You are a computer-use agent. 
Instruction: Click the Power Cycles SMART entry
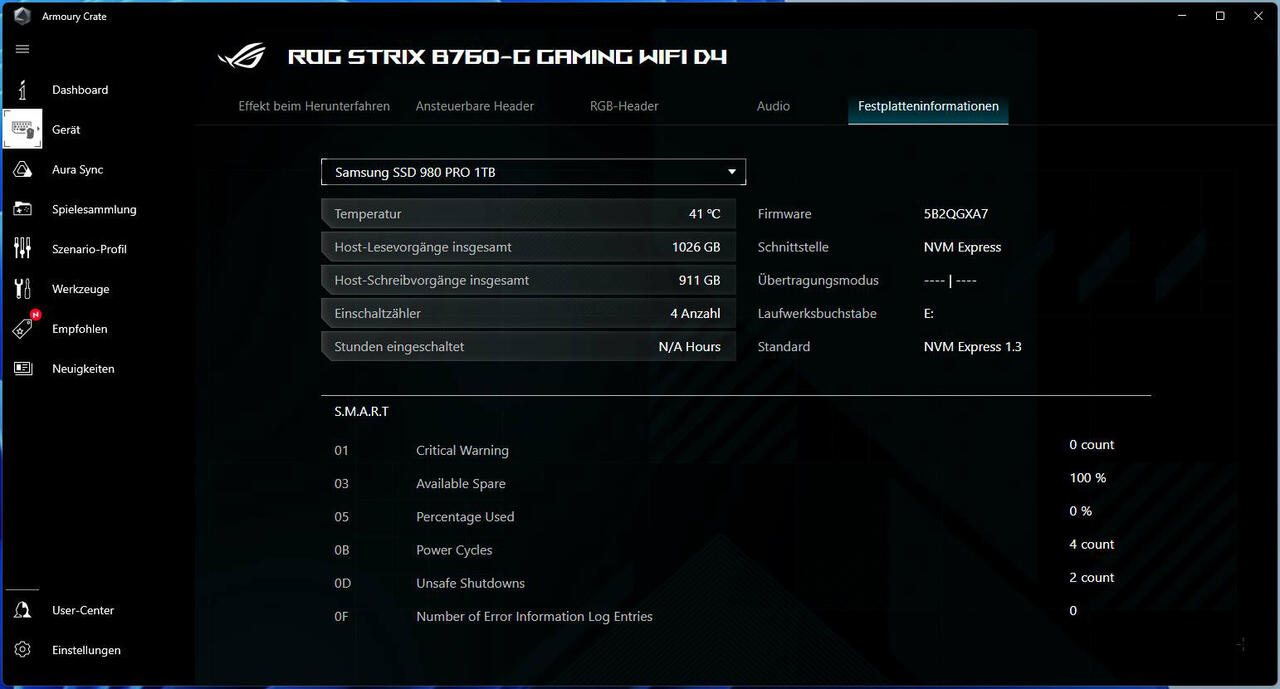point(454,550)
